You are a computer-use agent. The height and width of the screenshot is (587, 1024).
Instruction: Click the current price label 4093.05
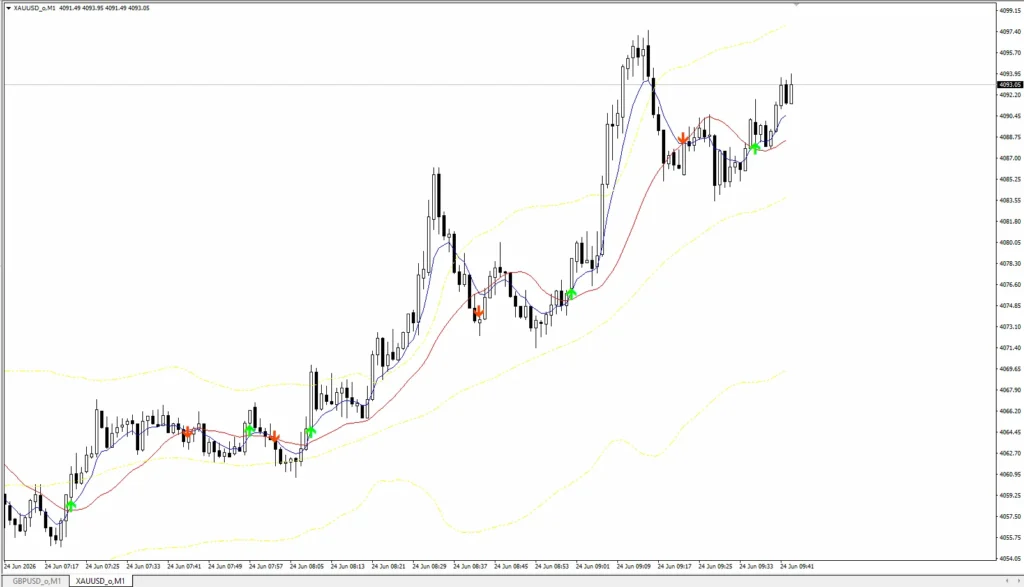[x=1010, y=84]
